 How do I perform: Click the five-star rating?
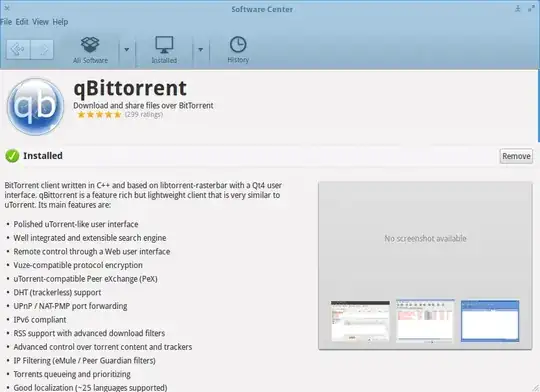pos(99,114)
